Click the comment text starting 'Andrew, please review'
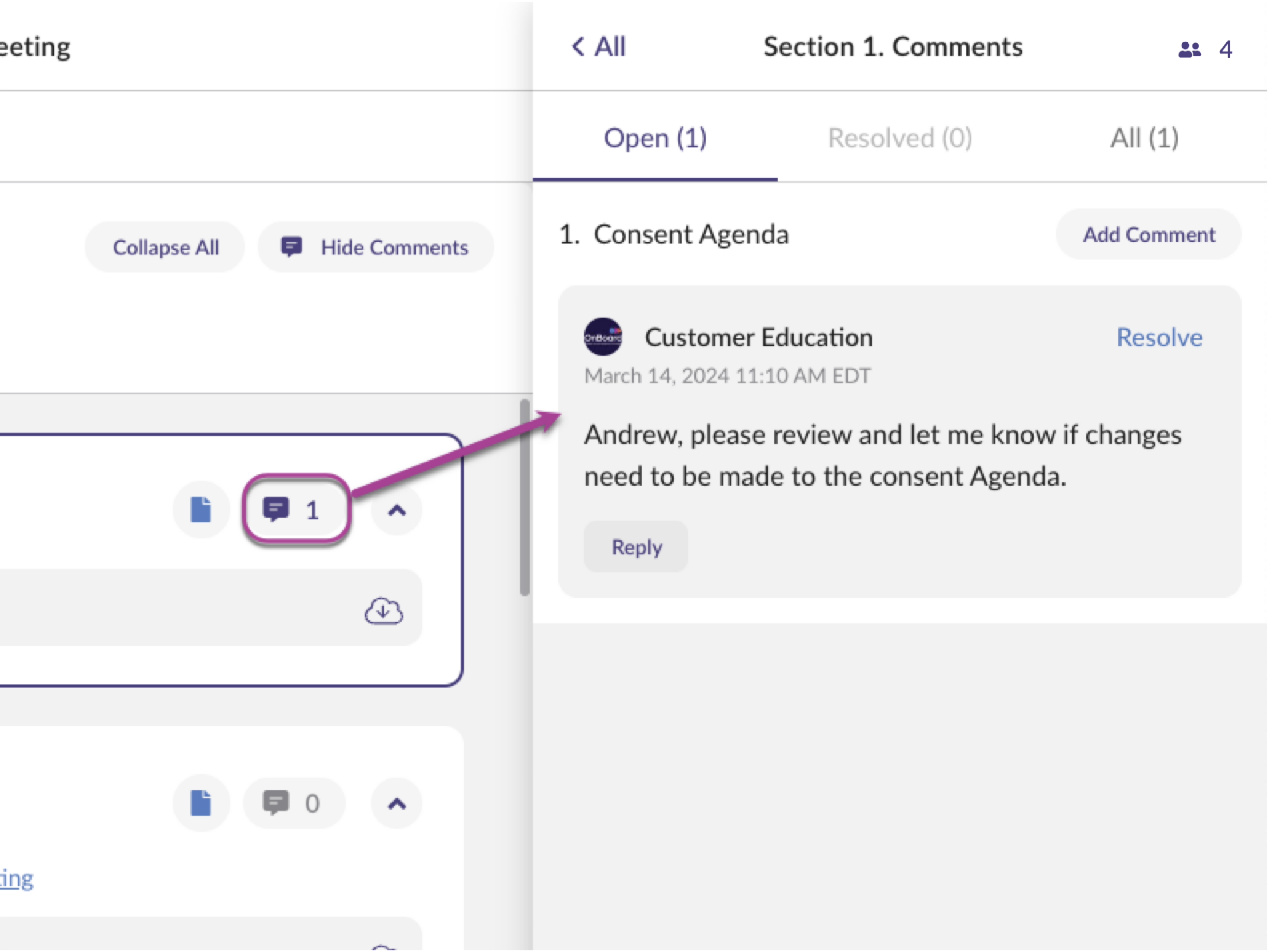This screenshot has height=952, width=1268. 883,456
